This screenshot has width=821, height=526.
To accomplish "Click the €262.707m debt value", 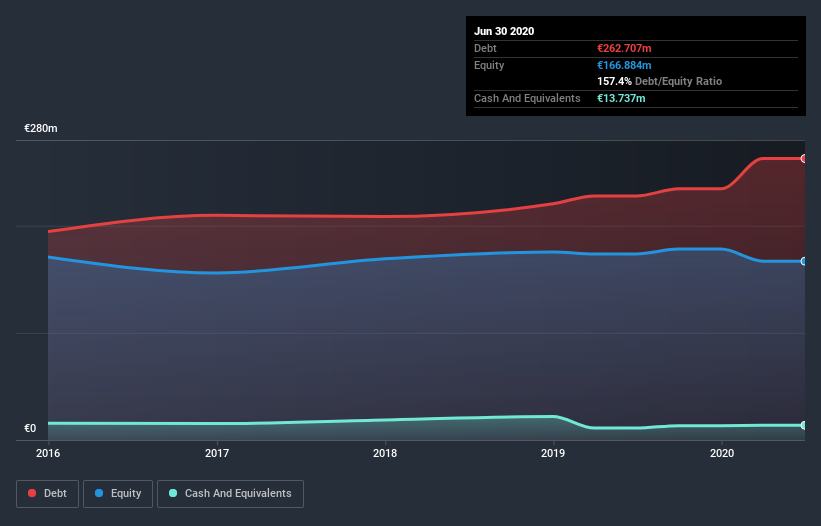I will 624,48.
